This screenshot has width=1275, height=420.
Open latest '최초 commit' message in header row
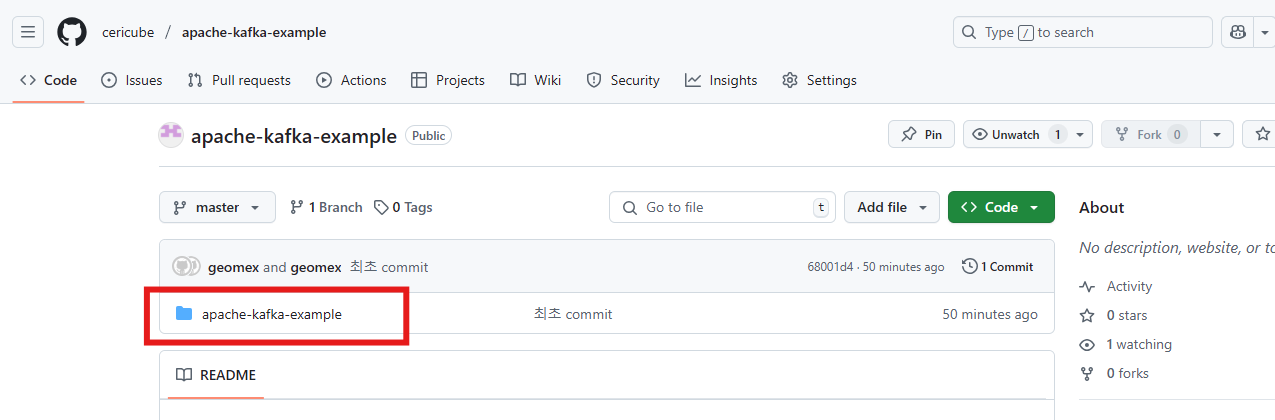[388, 266]
